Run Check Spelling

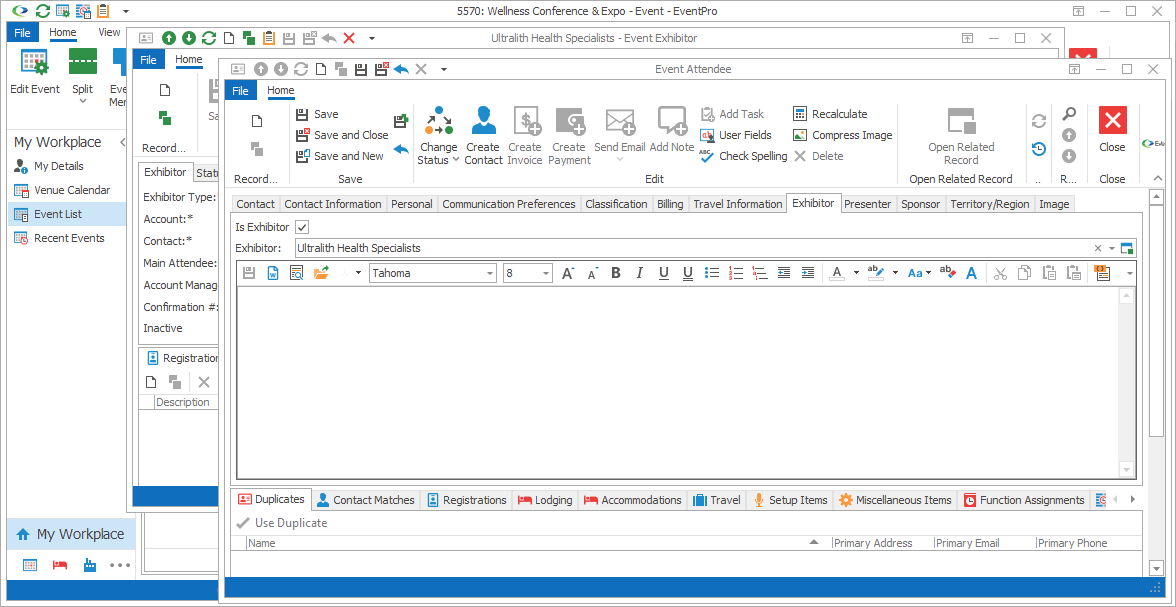click(744, 156)
